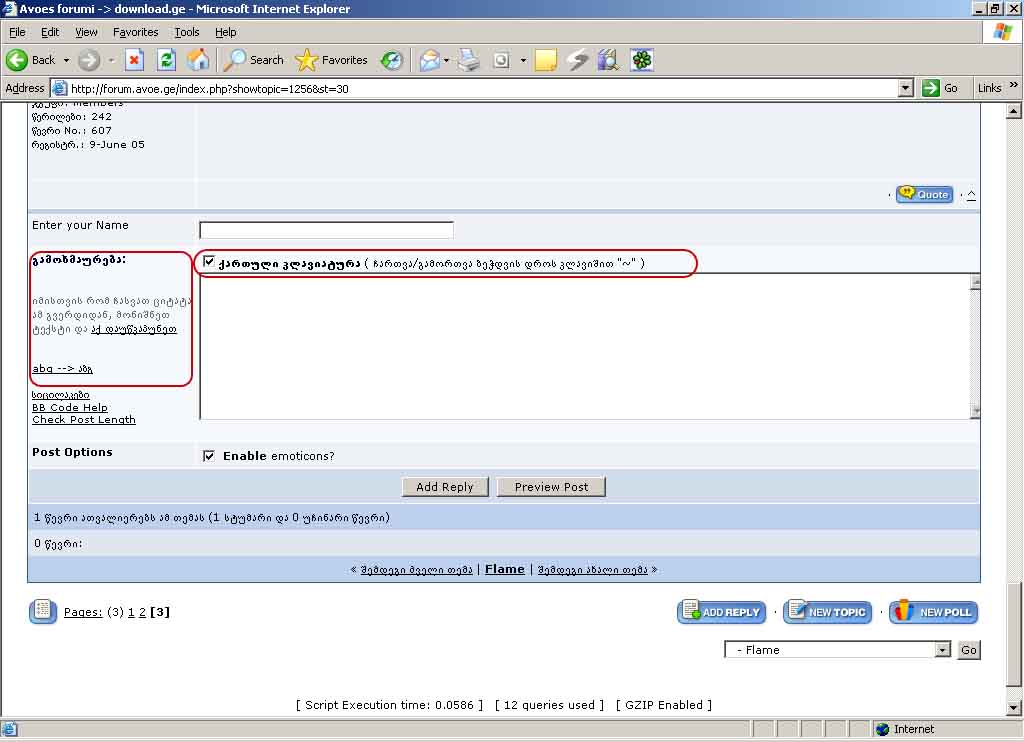The height and width of the screenshot is (742, 1024).
Task: Click the Research book icon
Action: pyautogui.click(x=609, y=60)
